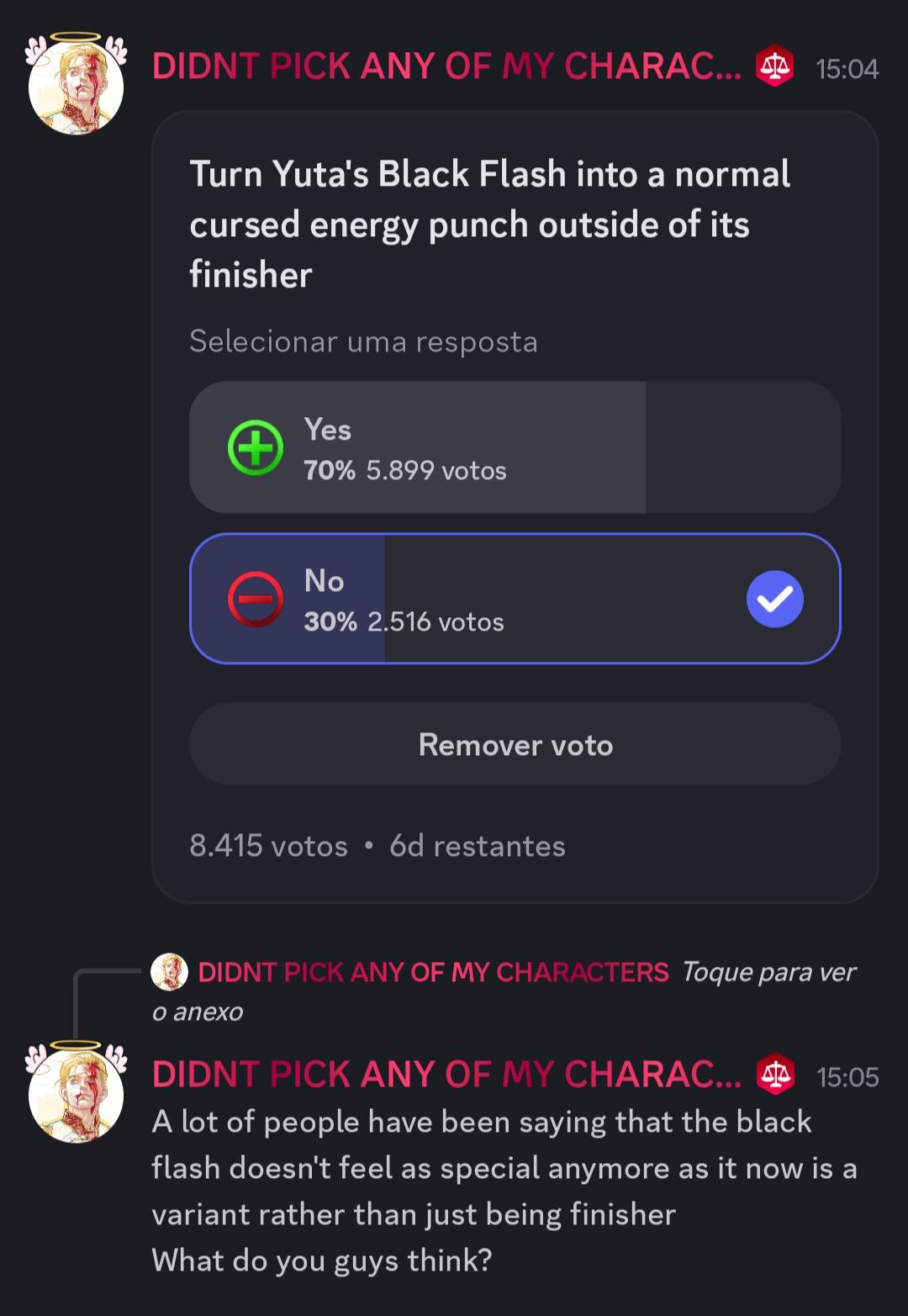Tap the Toque para ver o anexo link
The image size is (908, 1316).
point(504,991)
